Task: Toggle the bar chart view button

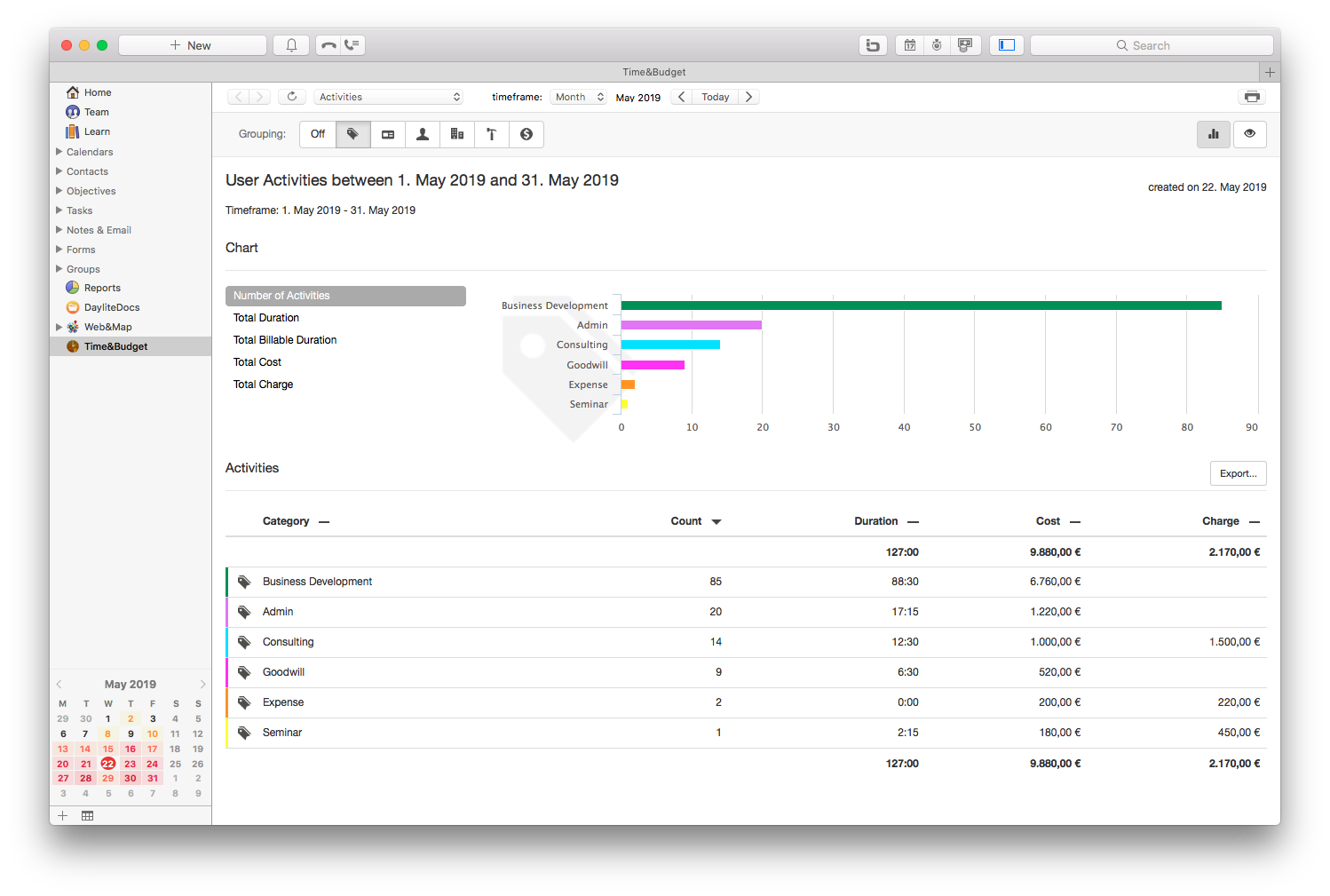Action: tap(1214, 134)
